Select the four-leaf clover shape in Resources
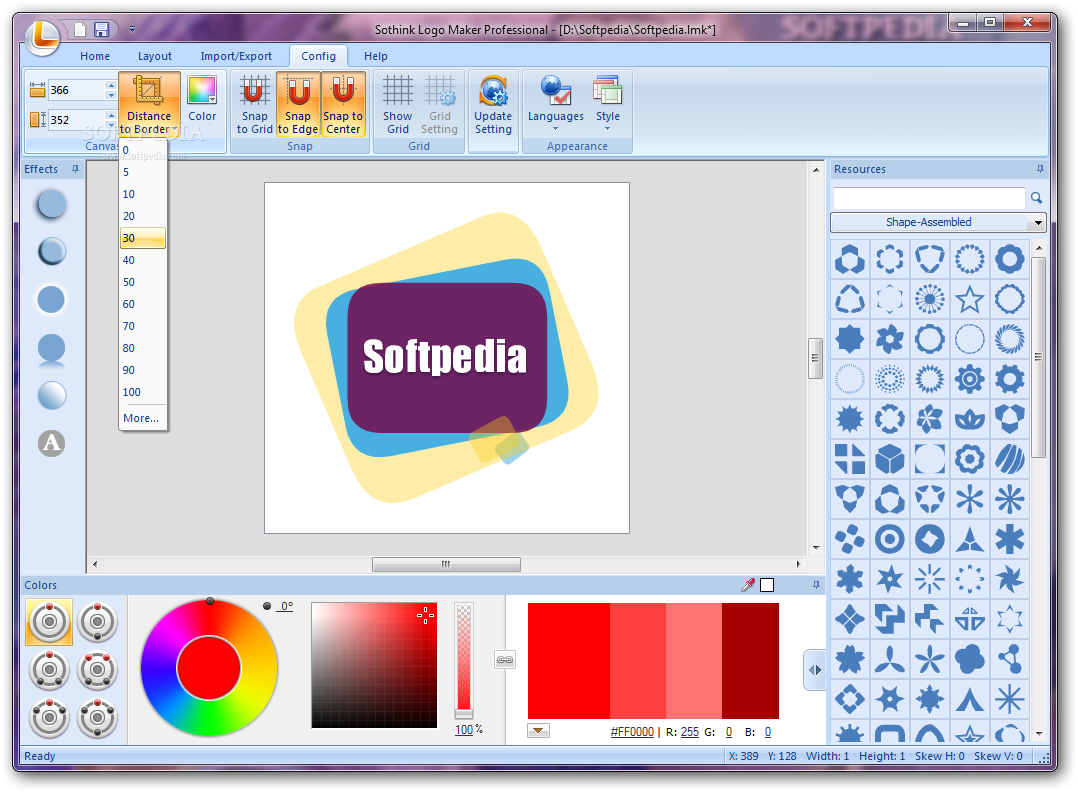 click(x=969, y=659)
